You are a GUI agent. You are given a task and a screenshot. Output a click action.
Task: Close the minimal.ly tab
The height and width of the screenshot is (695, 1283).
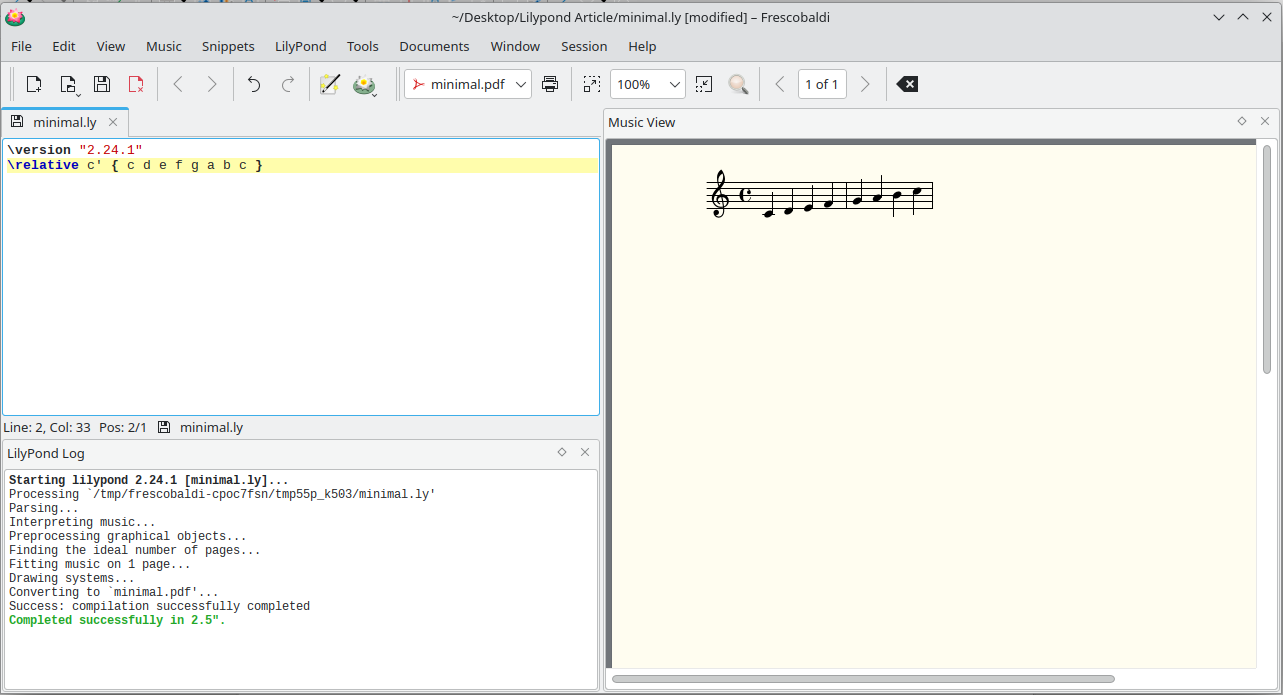coord(113,122)
